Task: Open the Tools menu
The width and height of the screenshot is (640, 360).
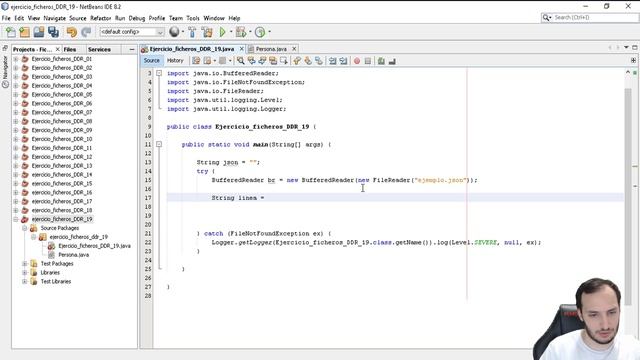Action: [193, 18]
